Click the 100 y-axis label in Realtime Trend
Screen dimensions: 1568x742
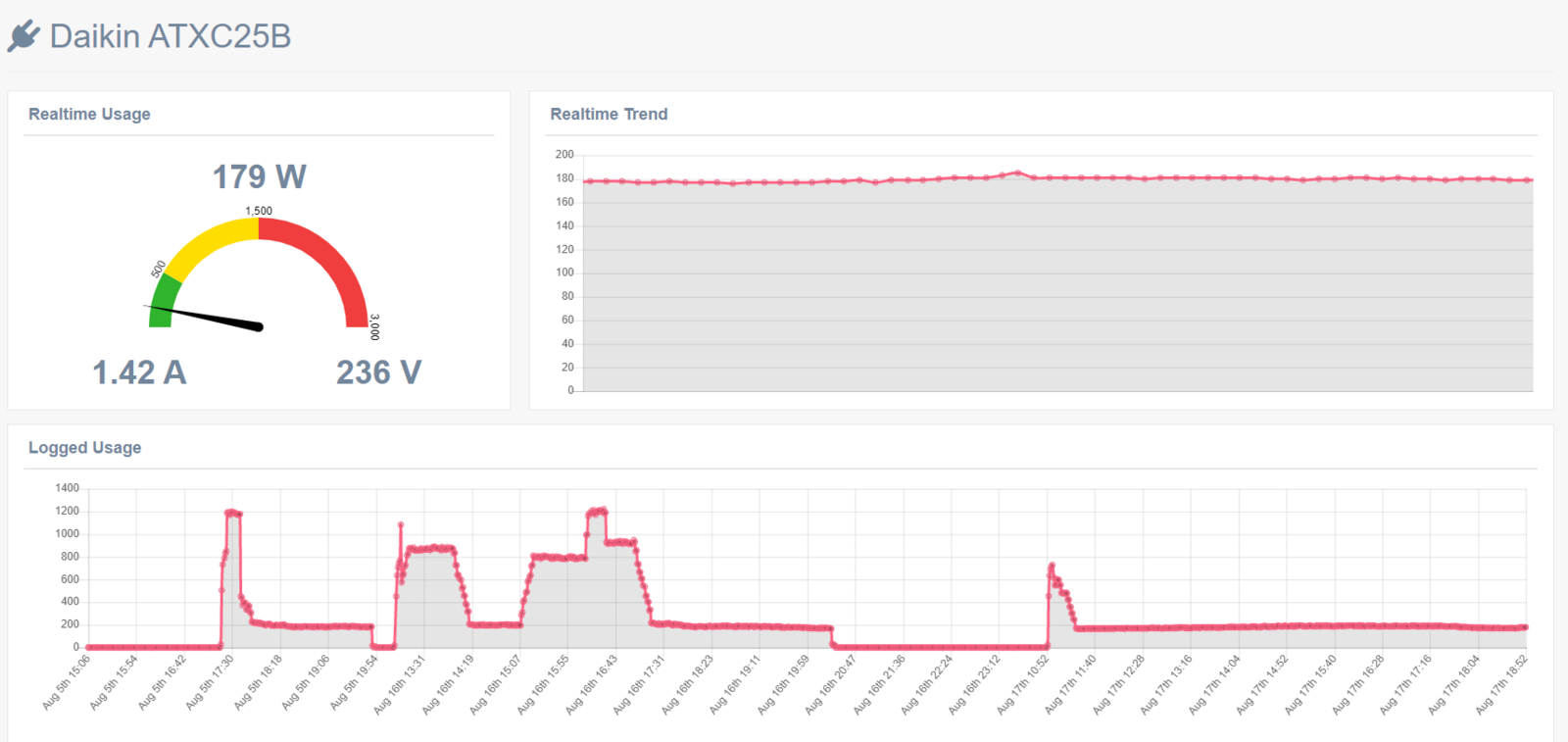coord(564,272)
